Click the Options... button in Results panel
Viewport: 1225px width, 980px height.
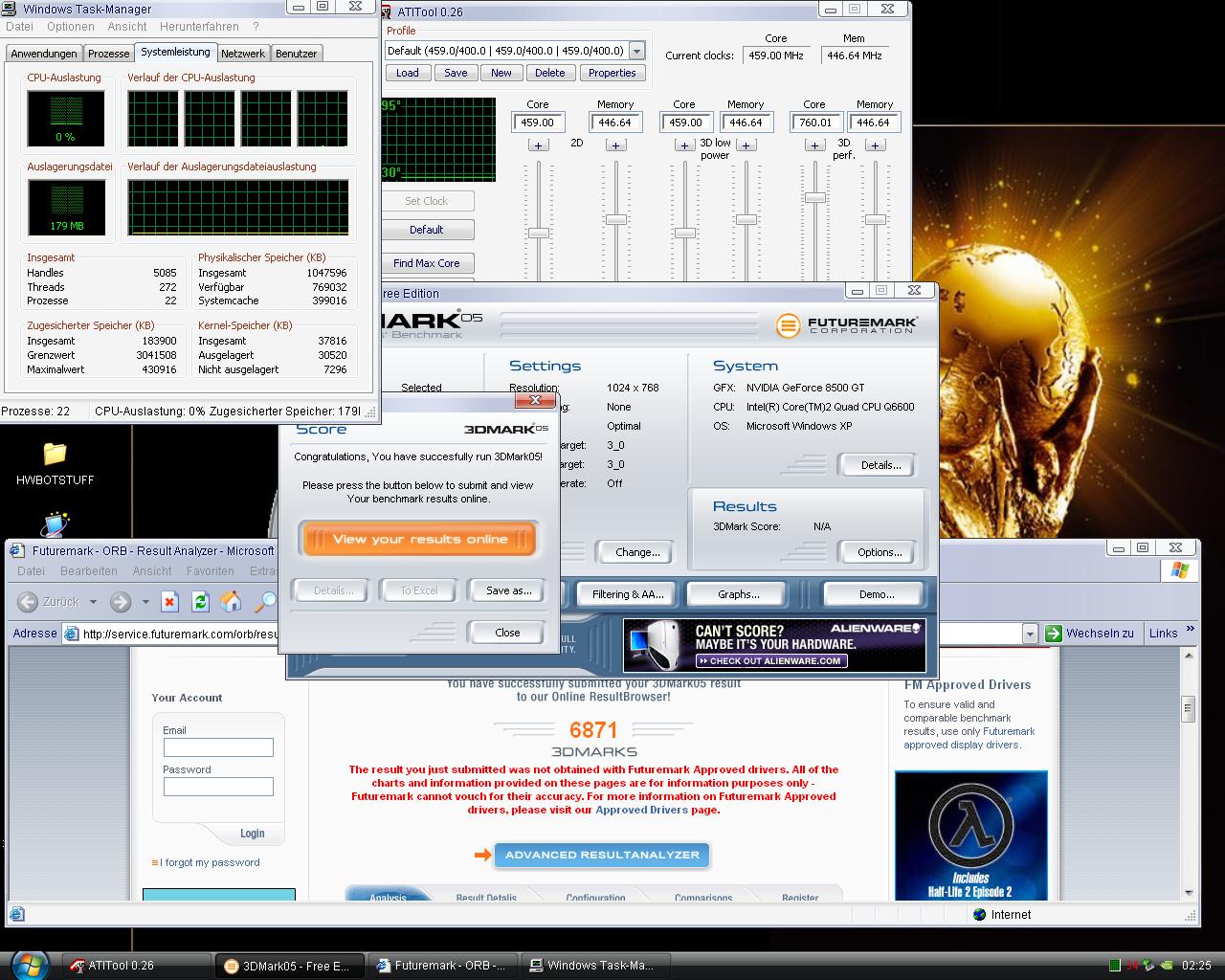pyautogui.click(x=880, y=552)
